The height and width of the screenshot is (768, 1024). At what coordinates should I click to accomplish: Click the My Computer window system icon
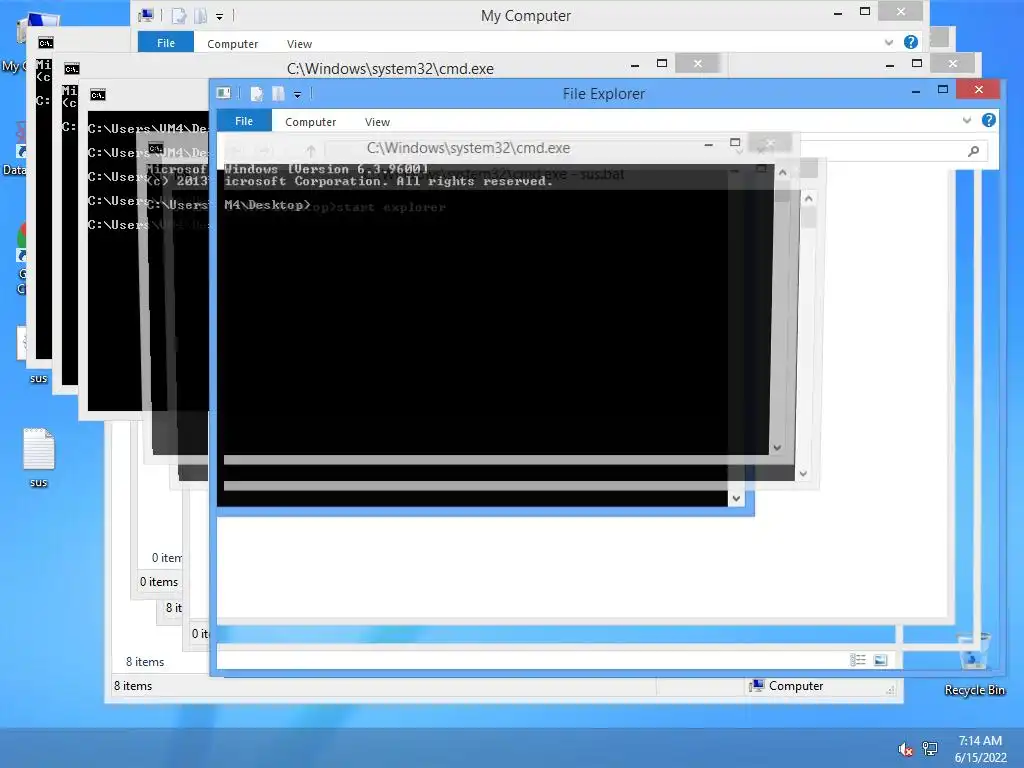(x=146, y=15)
